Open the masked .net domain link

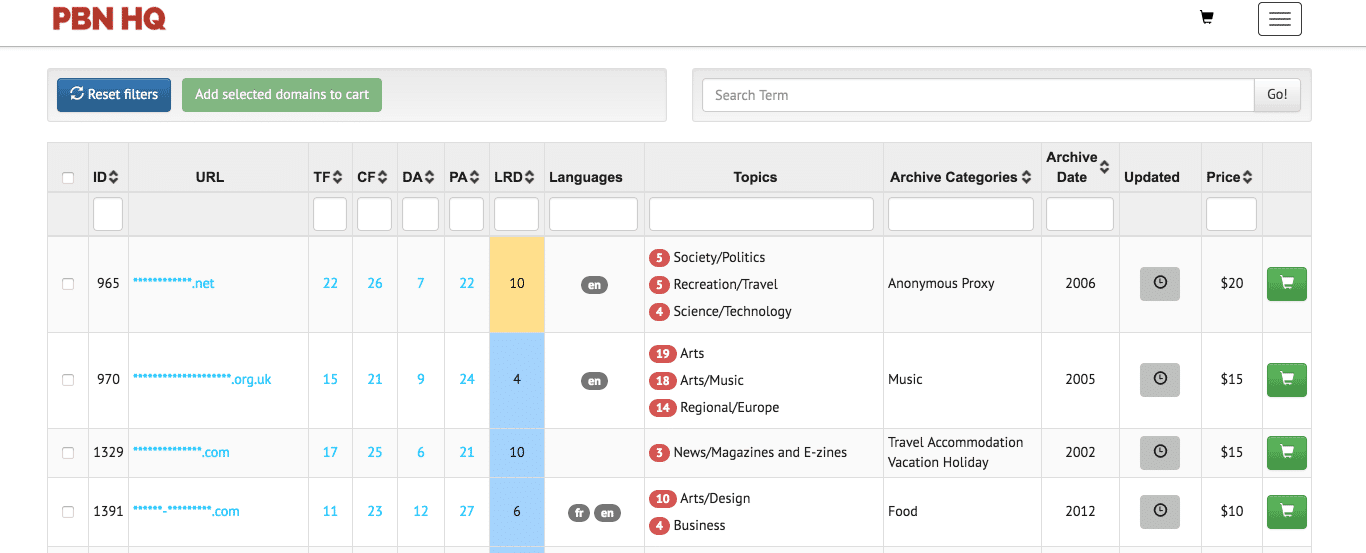(x=174, y=283)
